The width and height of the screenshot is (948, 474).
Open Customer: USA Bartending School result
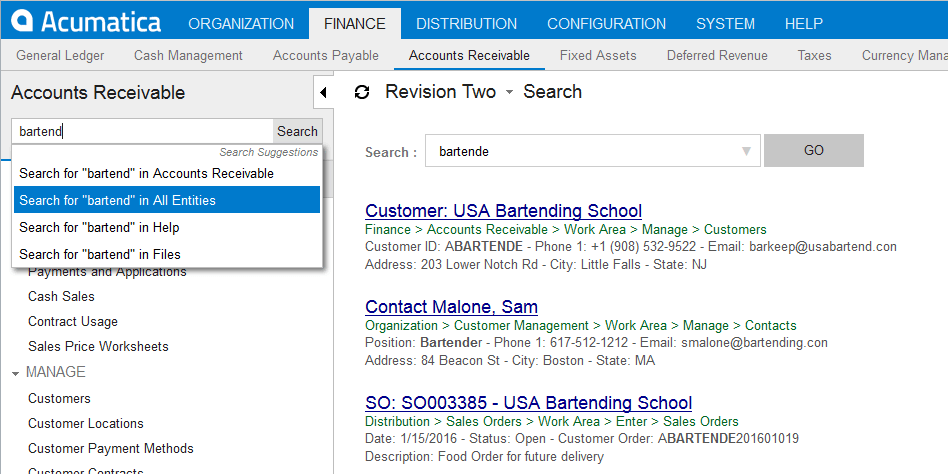504,211
